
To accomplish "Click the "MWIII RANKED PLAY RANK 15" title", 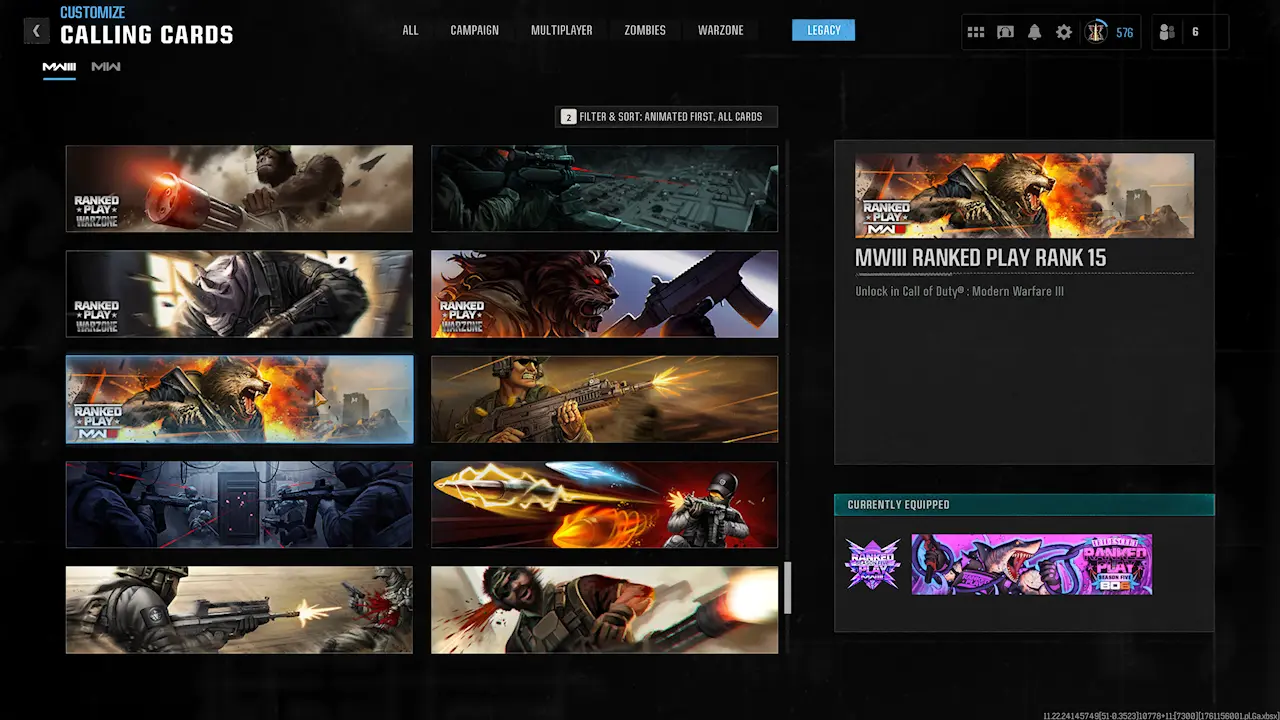I will [980, 258].
